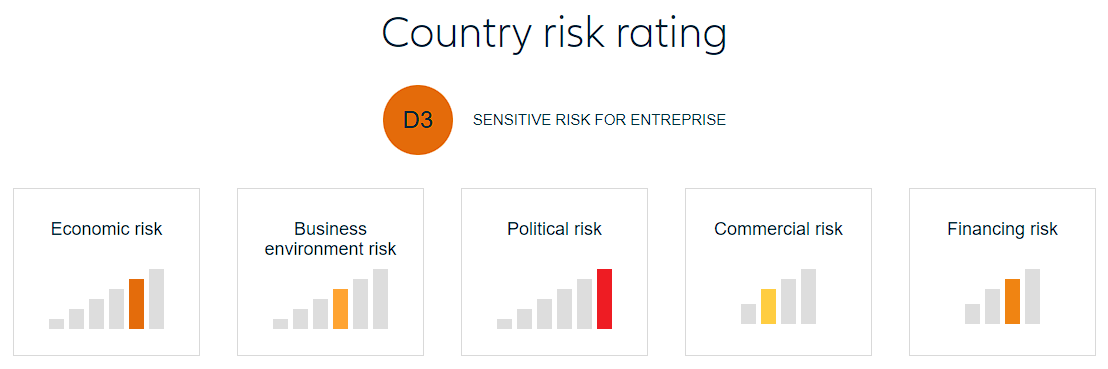Click the Sensitive Risk for Entreprise label
Viewport: 1108px width, 369px height.
pos(599,120)
